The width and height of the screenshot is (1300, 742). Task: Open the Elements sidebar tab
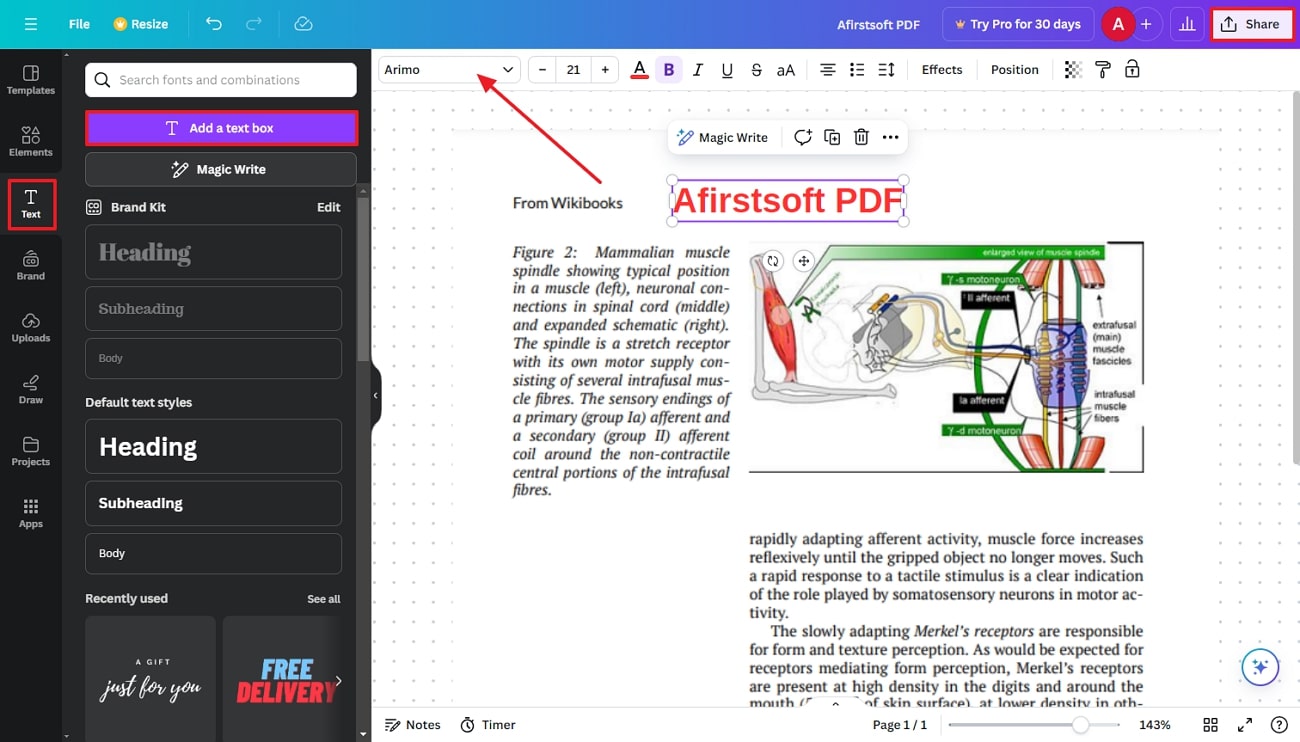(x=31, y=142)
